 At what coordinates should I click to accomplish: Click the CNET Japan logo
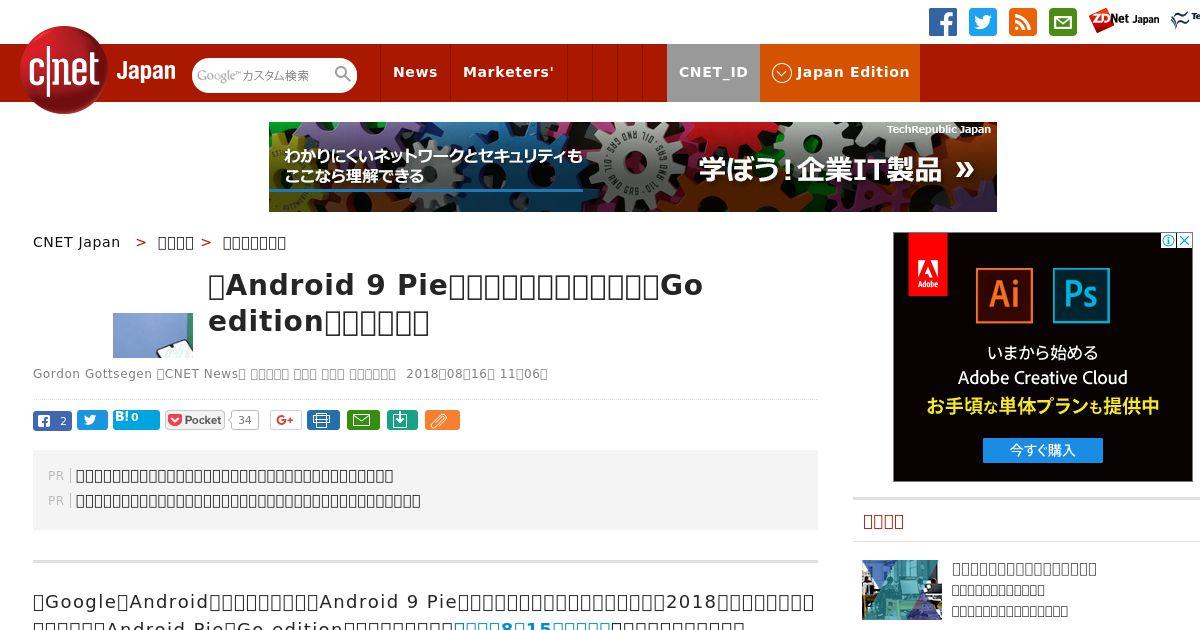[98, 71]
